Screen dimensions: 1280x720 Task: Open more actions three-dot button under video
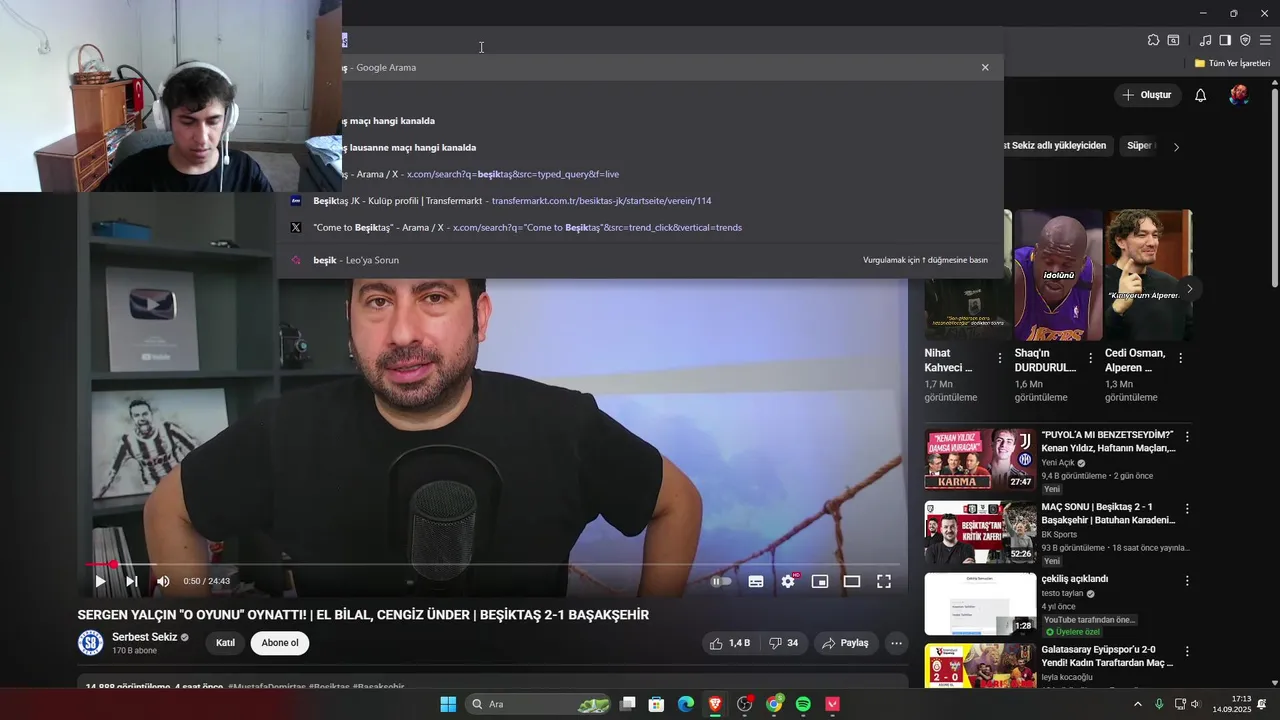coord(897,643)
